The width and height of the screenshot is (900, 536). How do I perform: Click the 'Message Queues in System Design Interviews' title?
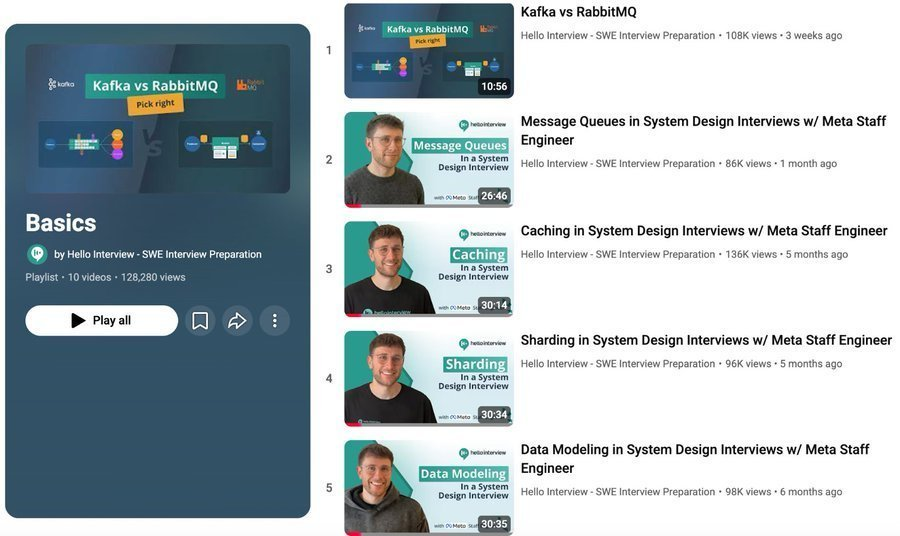click(x=703, y=130)
